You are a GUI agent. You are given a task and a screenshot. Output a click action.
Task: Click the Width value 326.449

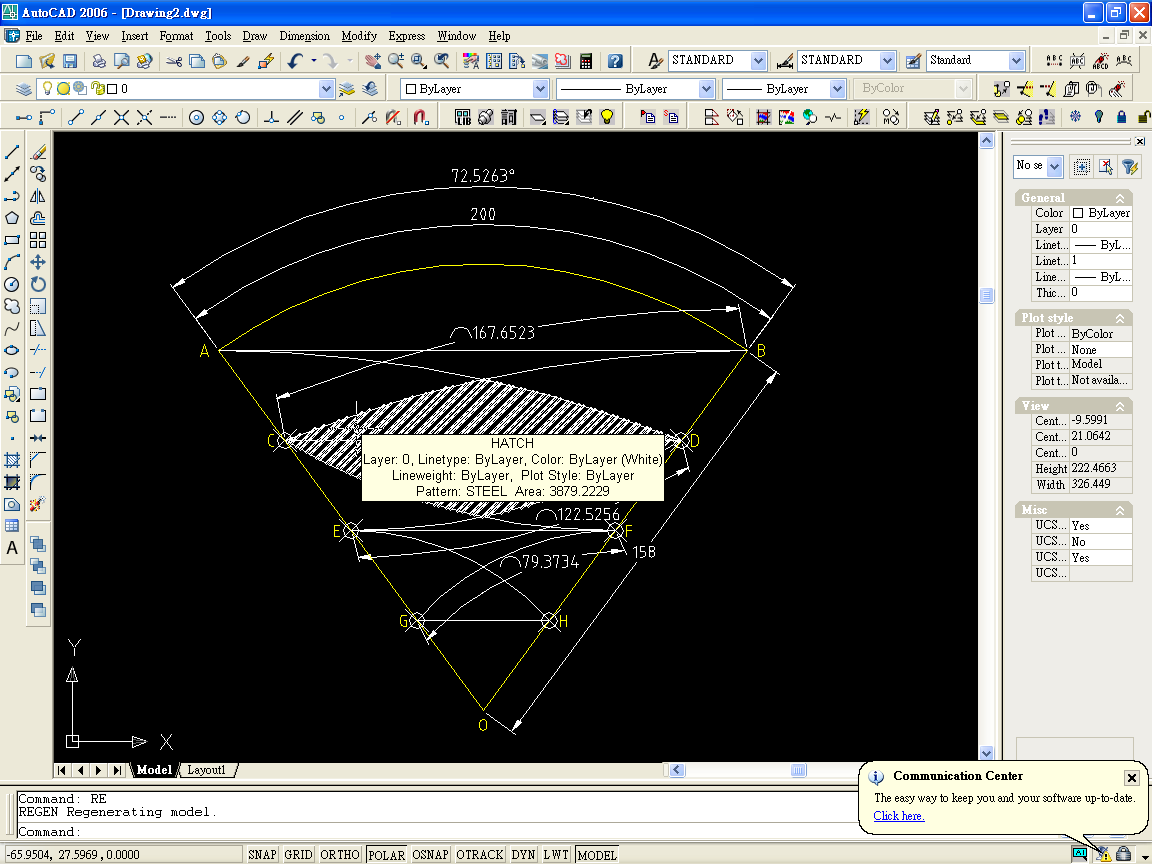tap(1101, 484)
